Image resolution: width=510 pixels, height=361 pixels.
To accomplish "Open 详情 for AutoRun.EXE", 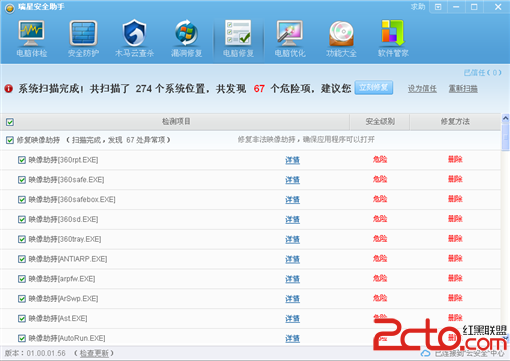I will point(292,339).
